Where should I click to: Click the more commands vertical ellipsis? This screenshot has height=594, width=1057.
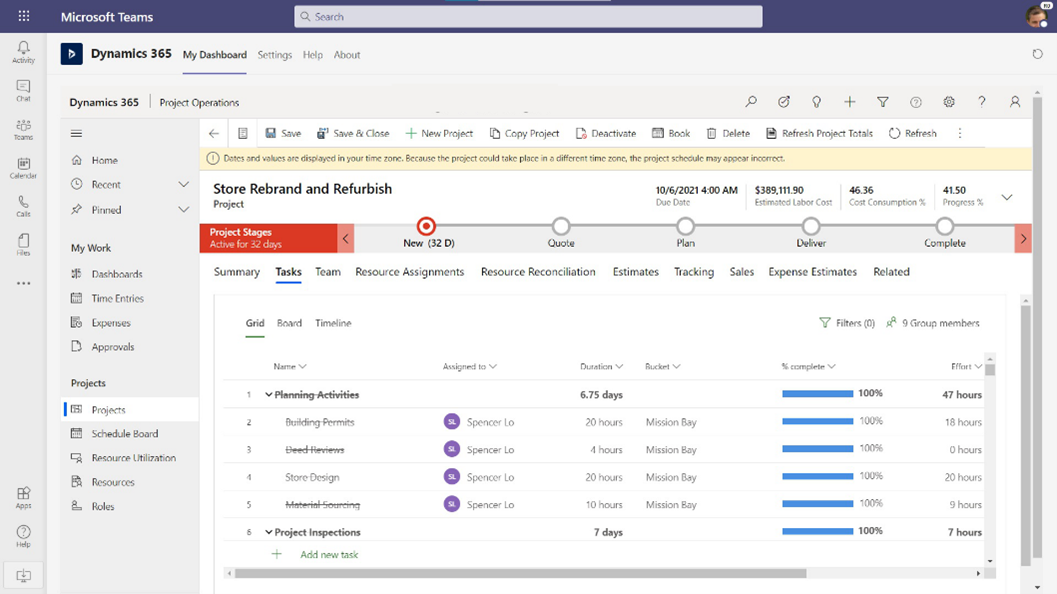tap(960, 133)
